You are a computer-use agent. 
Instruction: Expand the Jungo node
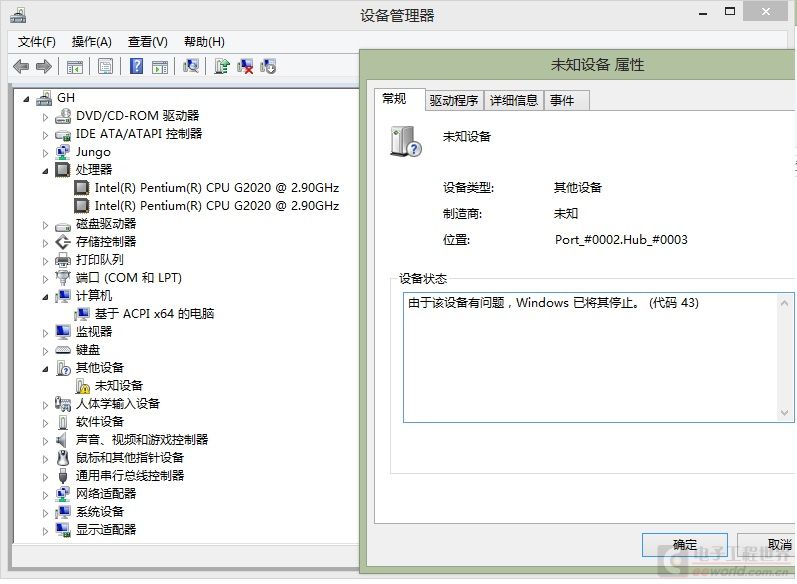click(x=45, y=153)
